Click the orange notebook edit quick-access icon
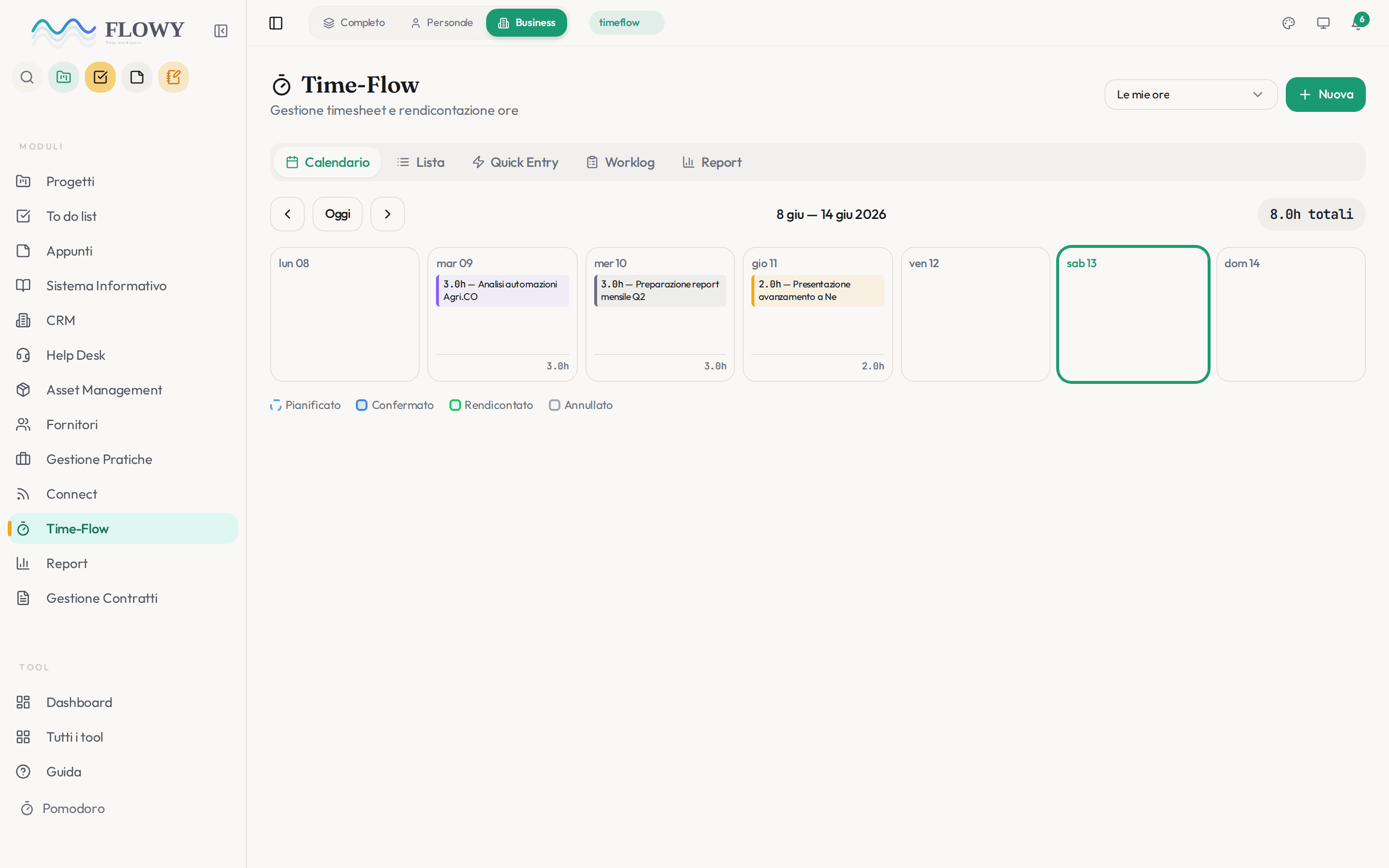1389x868 pixels. point(173,77)
